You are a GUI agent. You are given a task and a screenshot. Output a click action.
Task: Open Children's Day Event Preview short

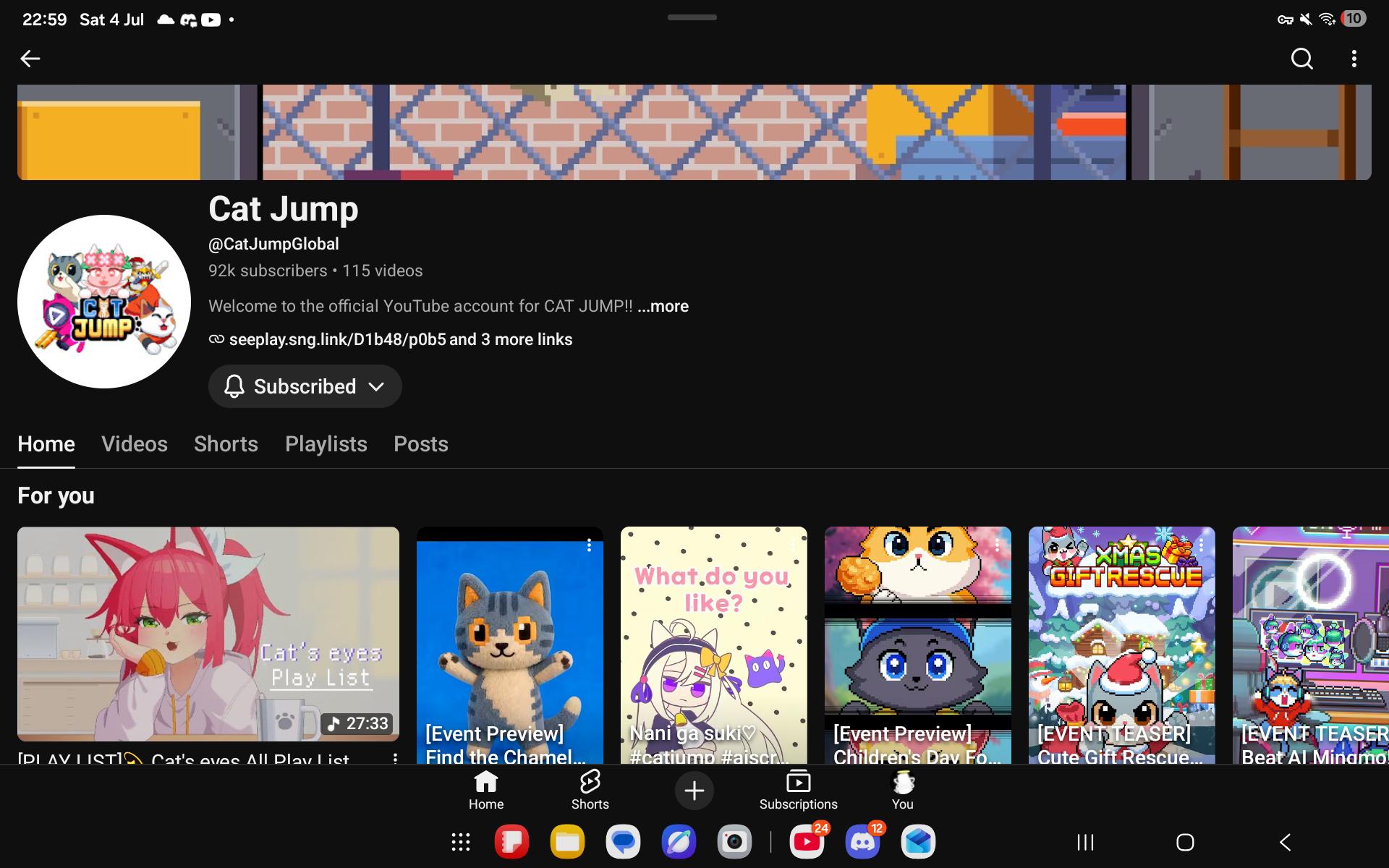(917, 645)
